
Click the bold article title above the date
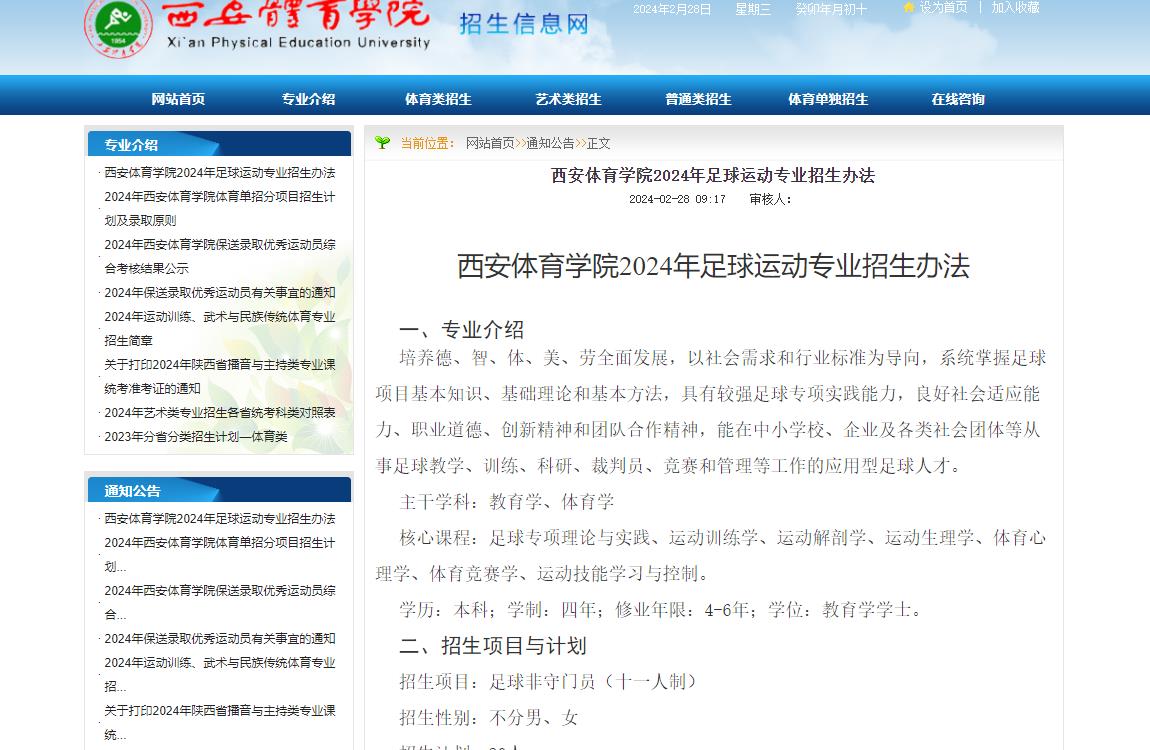713,175
